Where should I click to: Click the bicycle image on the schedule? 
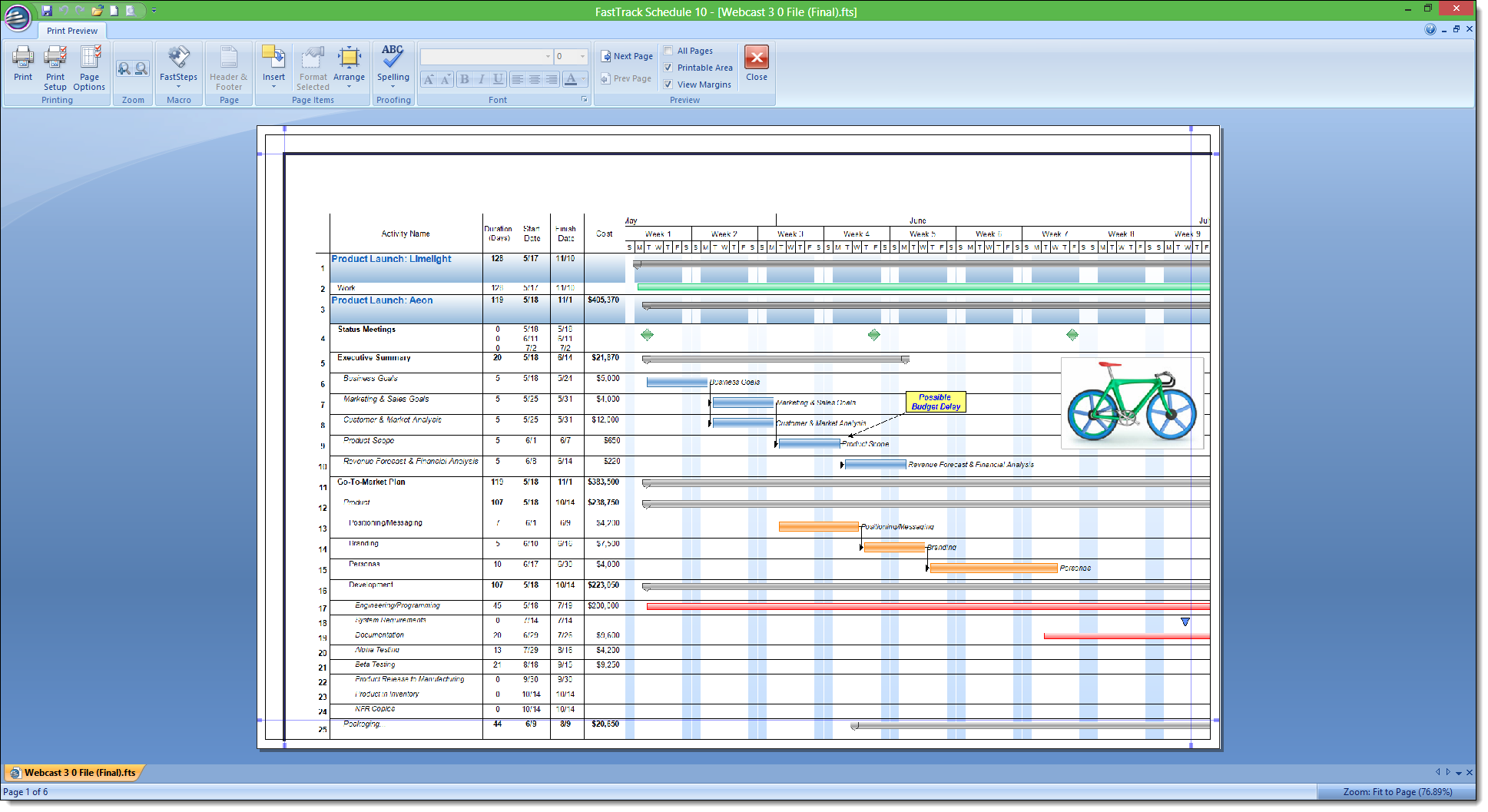[x=1132, y=403]
